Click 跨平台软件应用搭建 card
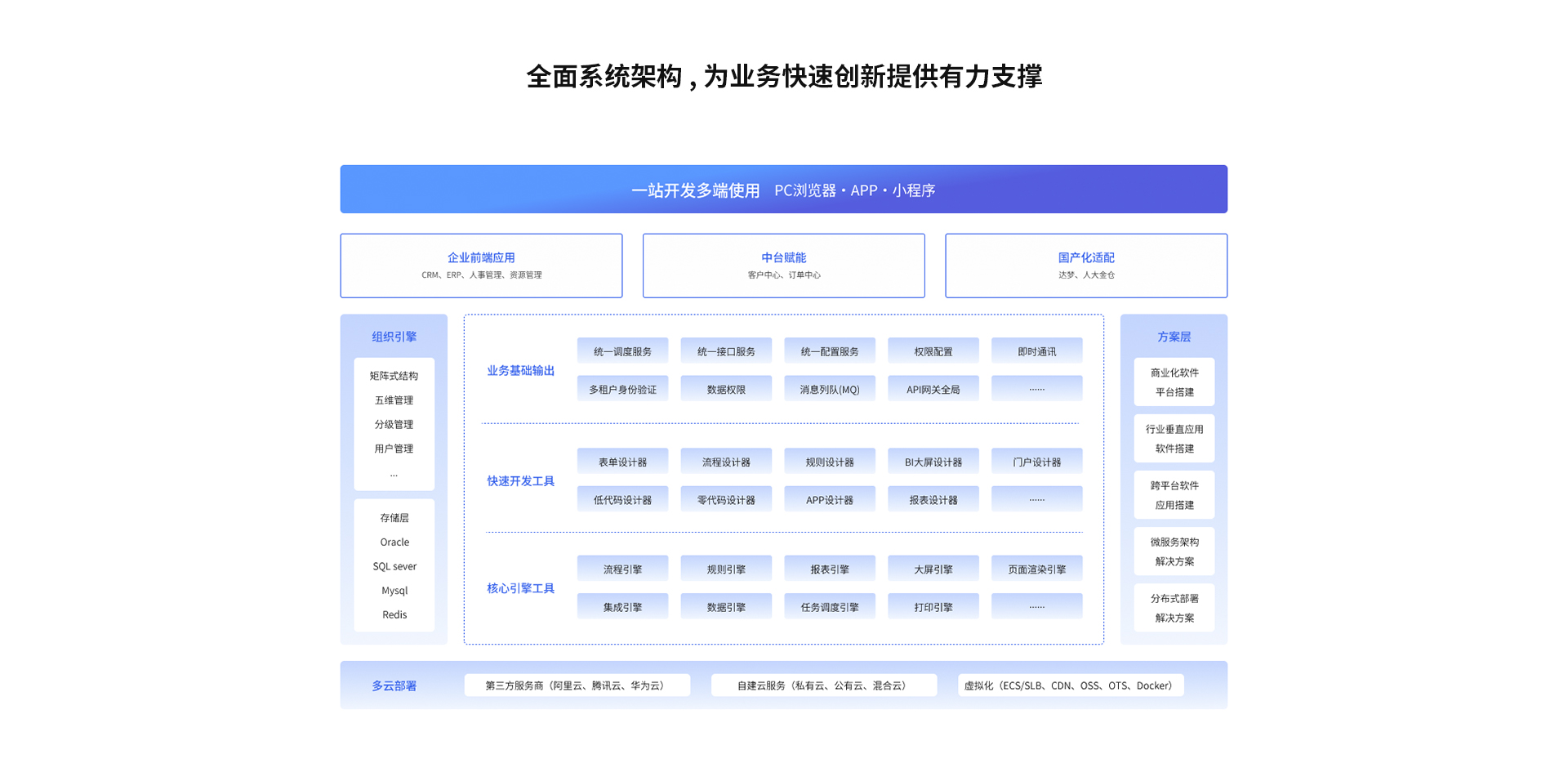This screenshot has width=1568, height=768. pyautogui.click(x=1174, y=494)
